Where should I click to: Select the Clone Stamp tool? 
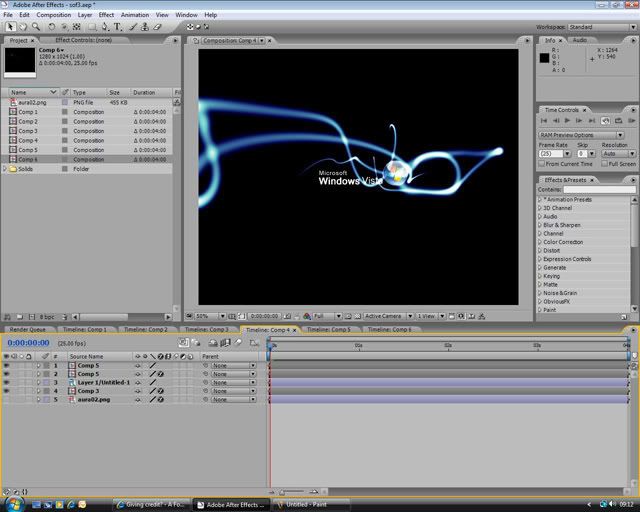[x=144, y=27]
